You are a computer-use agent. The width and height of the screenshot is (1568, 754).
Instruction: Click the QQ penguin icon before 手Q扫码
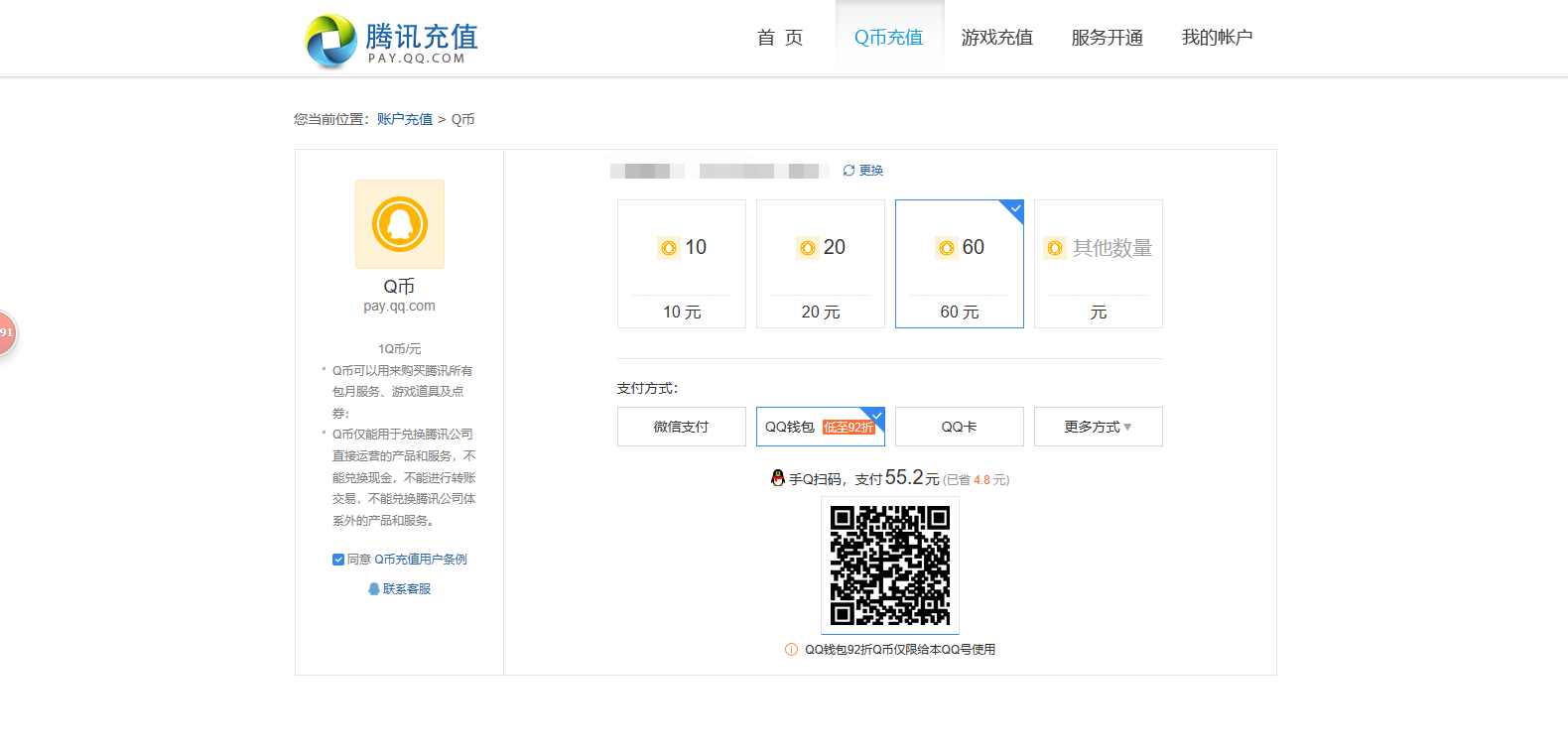pos(778,478)
